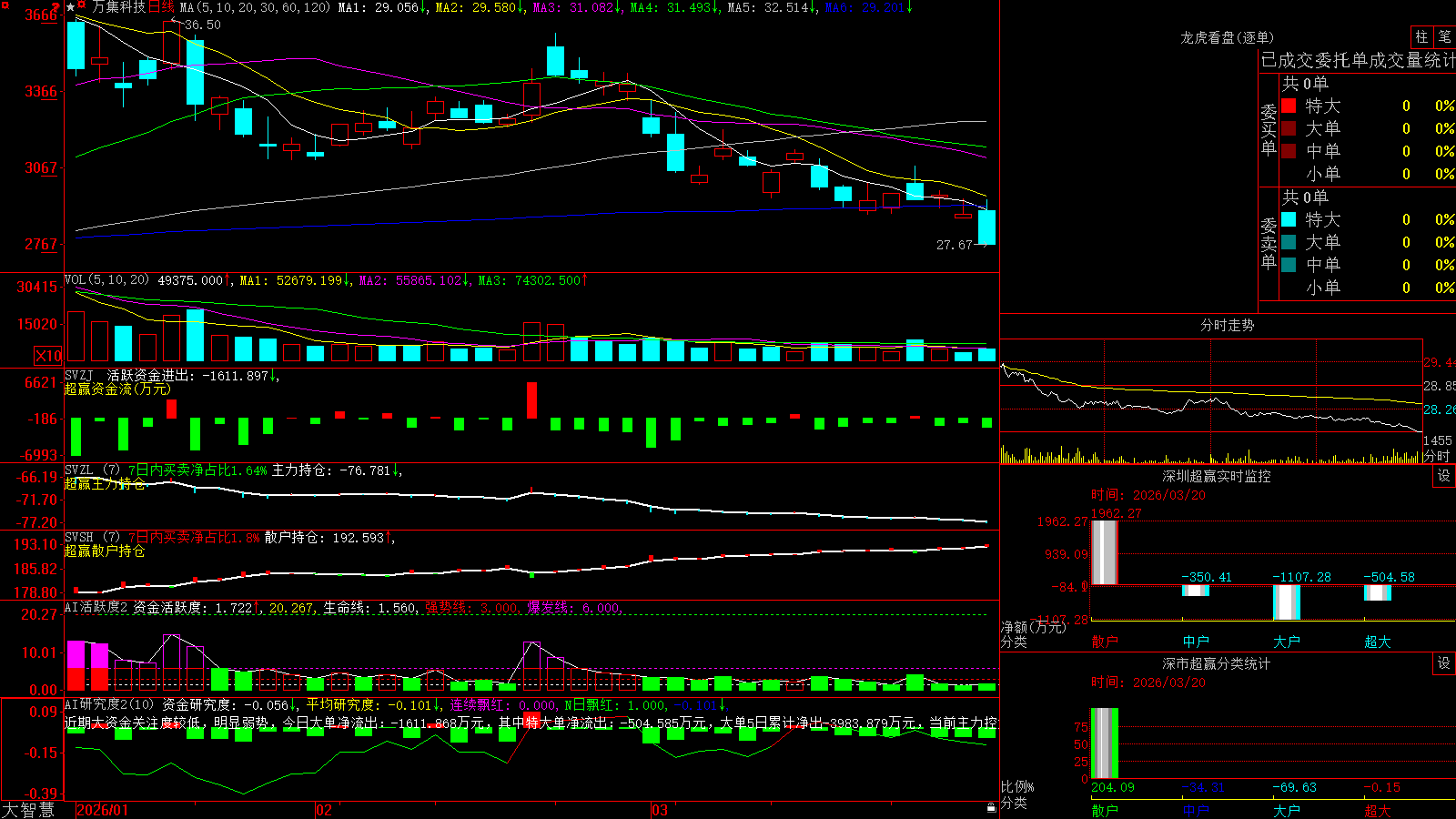Click 散户 label in 实时监控 chart
This screenshot has width=1456, height=819.
(1105, 642)
